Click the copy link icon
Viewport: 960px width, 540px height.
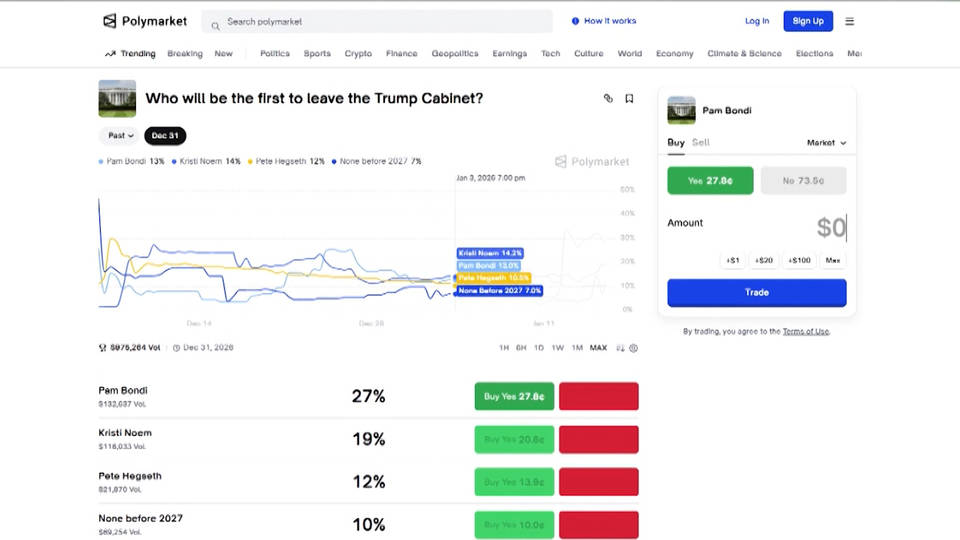[x=608, y=98]
